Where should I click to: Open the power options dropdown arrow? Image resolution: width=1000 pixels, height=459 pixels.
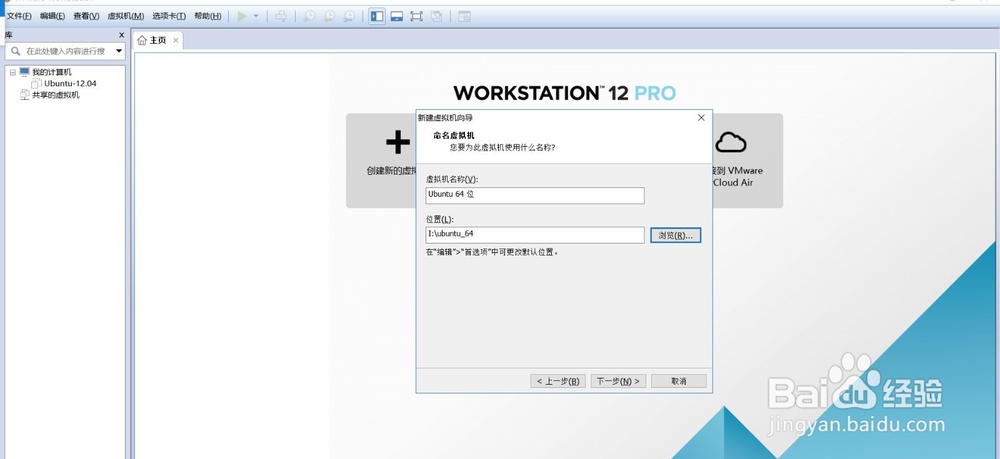click(x=256, y=16)
